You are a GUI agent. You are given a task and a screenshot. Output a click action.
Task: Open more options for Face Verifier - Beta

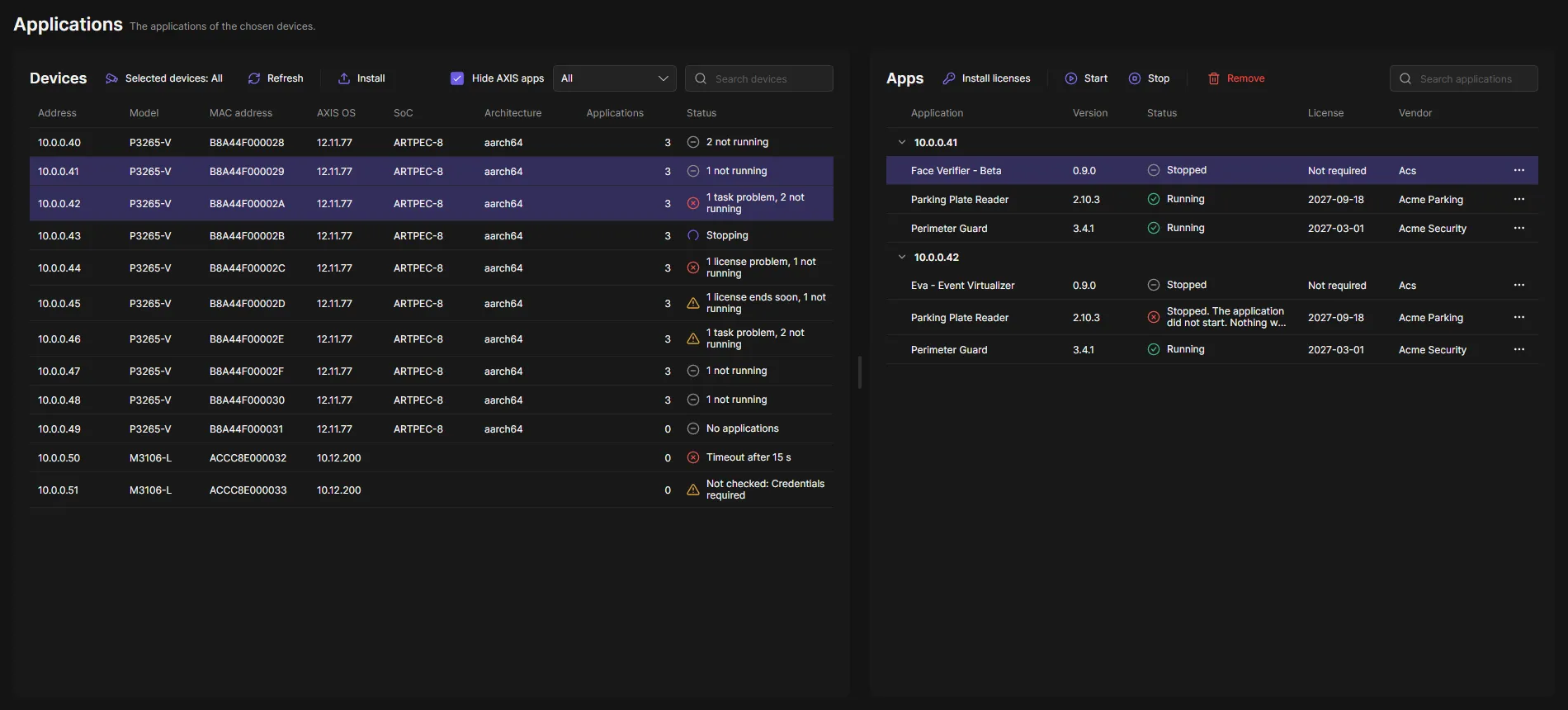(x=1519, y=170)
